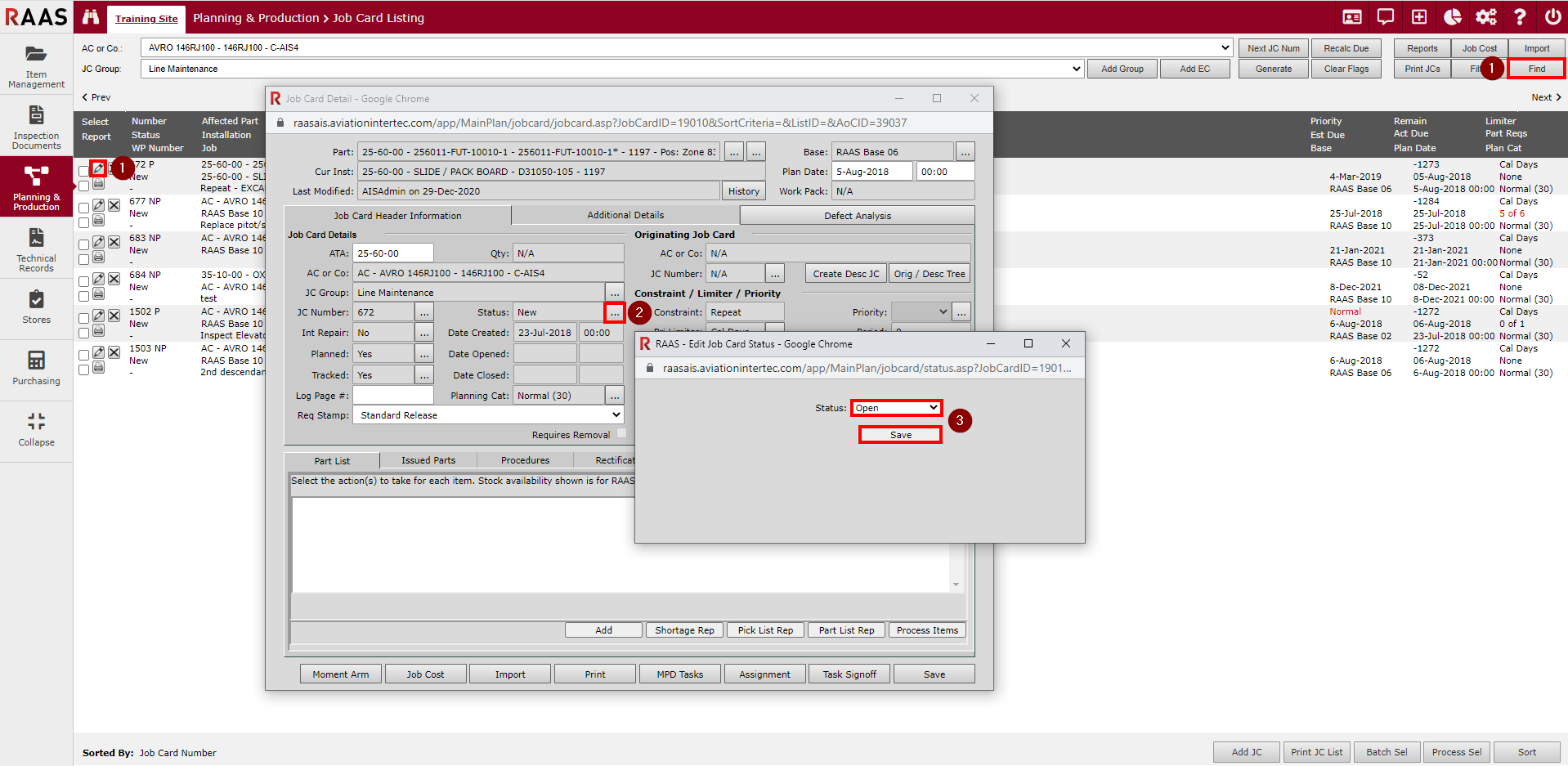Screen dimensions: 1568x766
Task: Switch to the Additional Details tab
Action: pyautogui.click(x=625, y=215)
